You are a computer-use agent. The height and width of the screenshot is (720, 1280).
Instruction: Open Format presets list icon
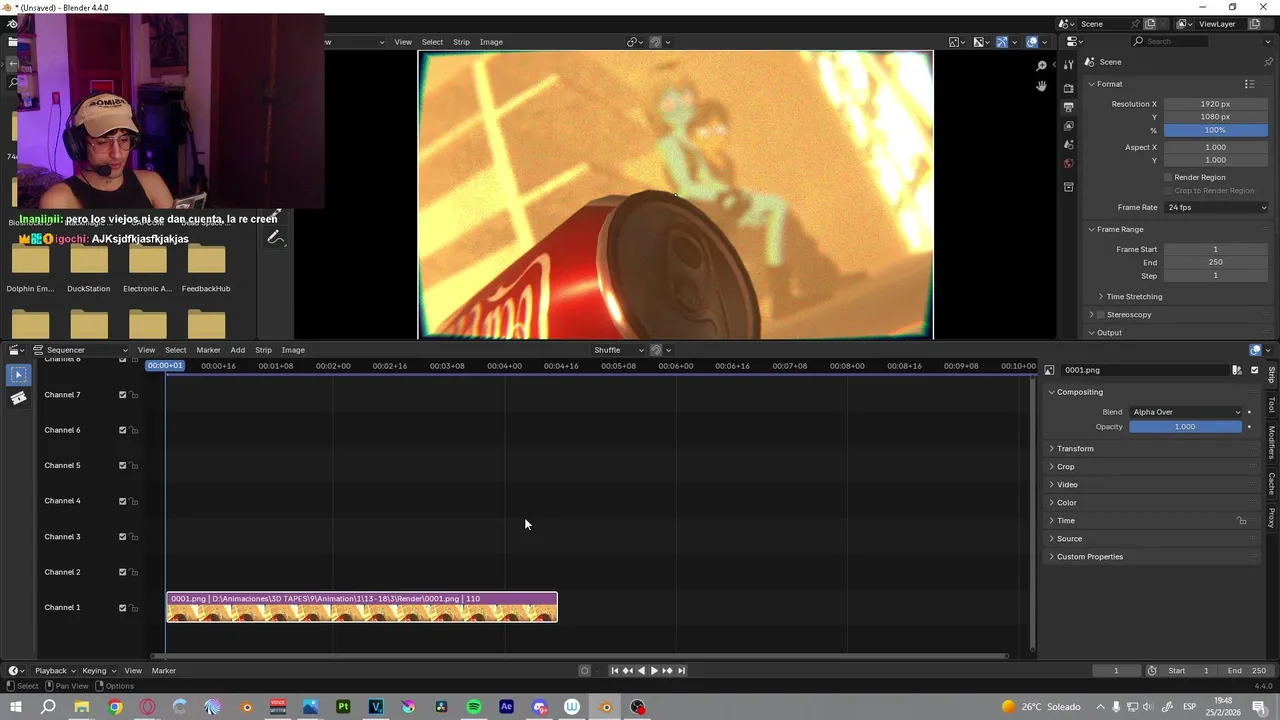[x=1249, y=84]
